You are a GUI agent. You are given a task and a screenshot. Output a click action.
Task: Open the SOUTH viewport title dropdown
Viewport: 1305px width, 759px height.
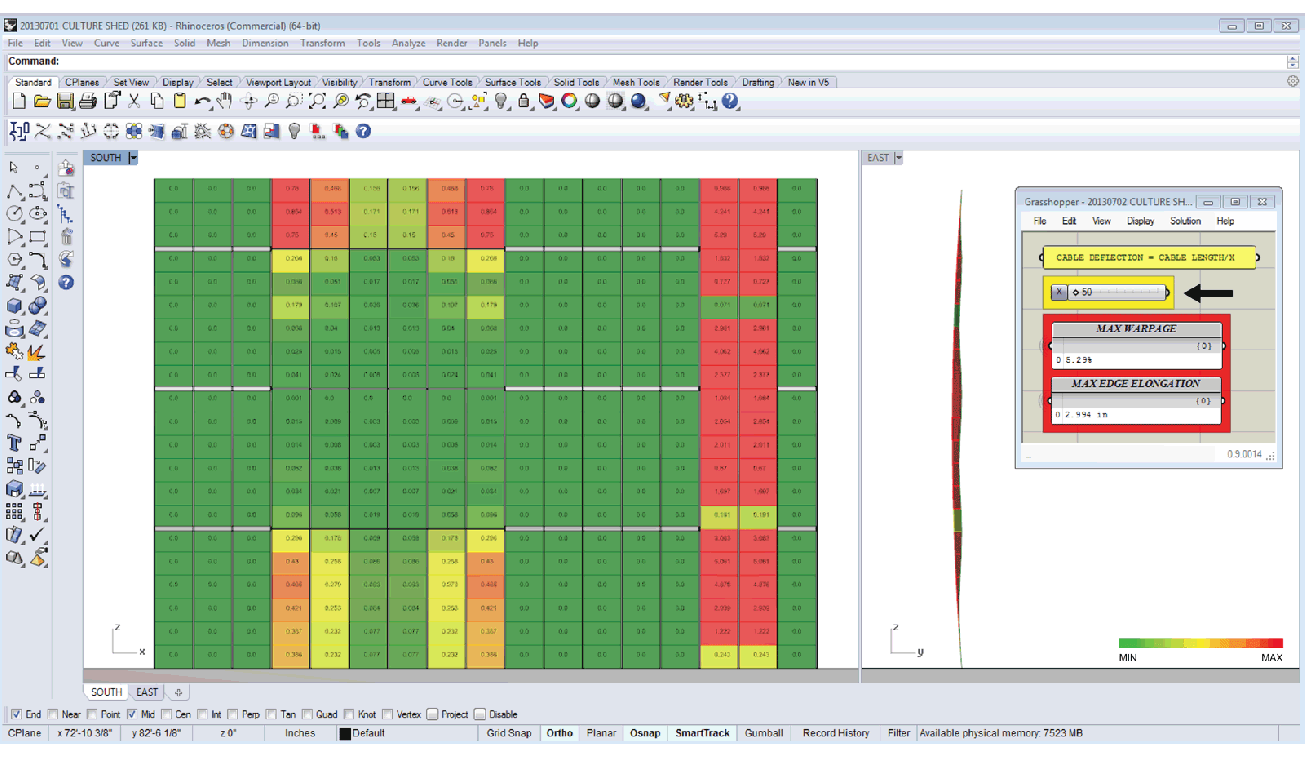[133, 158]
